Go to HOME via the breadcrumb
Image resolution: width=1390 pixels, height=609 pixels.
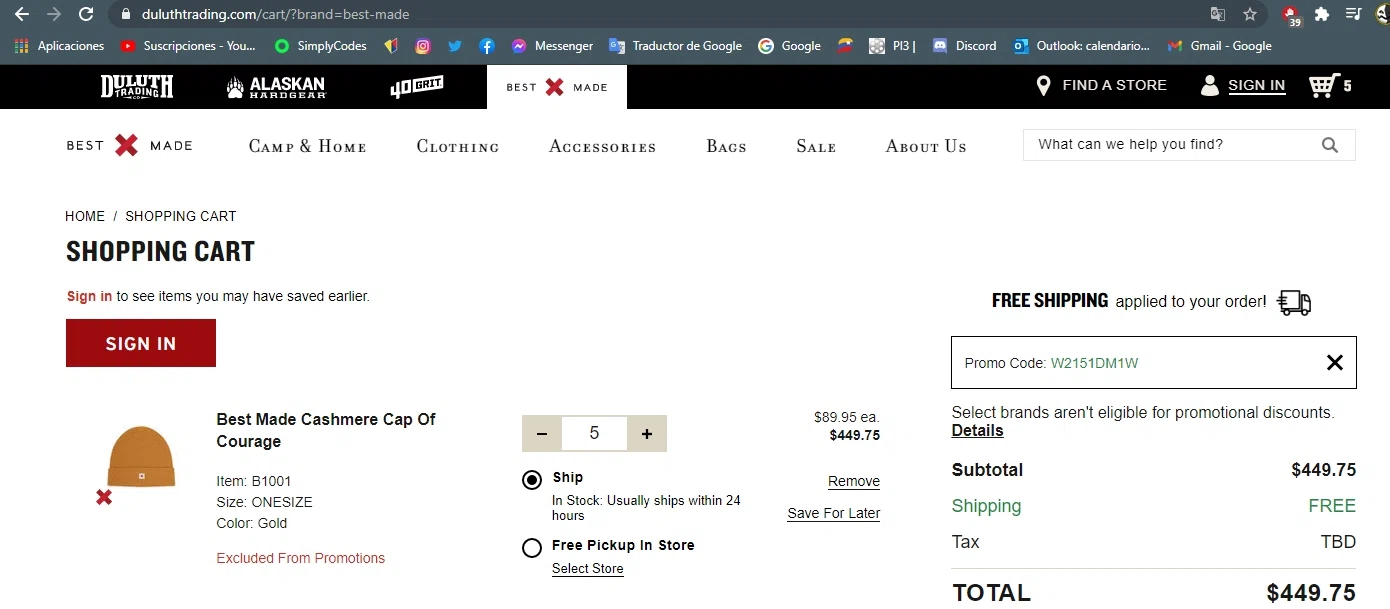(85, 216)
